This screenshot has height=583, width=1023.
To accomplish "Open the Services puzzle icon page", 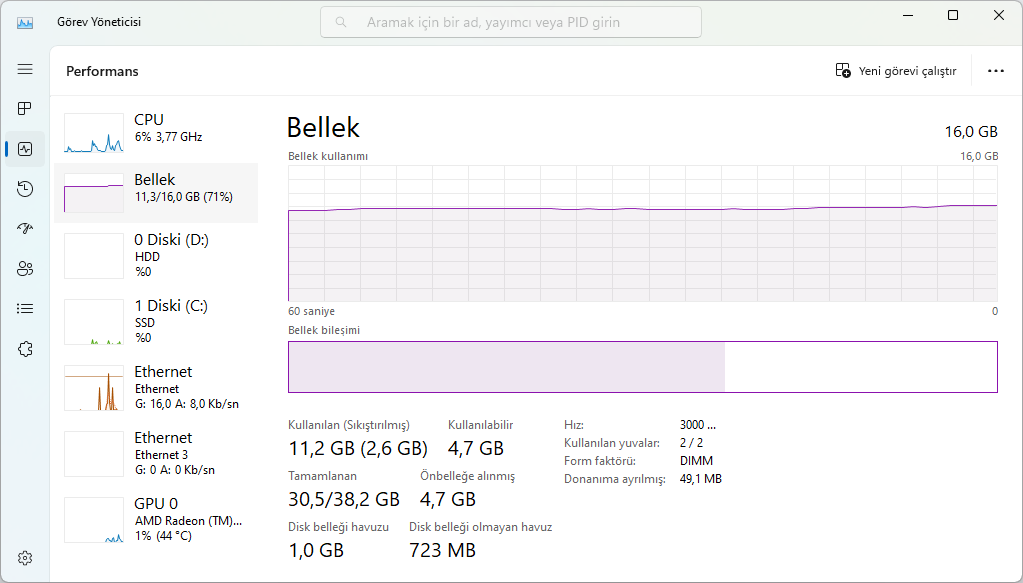I will (x=25, y=348).
